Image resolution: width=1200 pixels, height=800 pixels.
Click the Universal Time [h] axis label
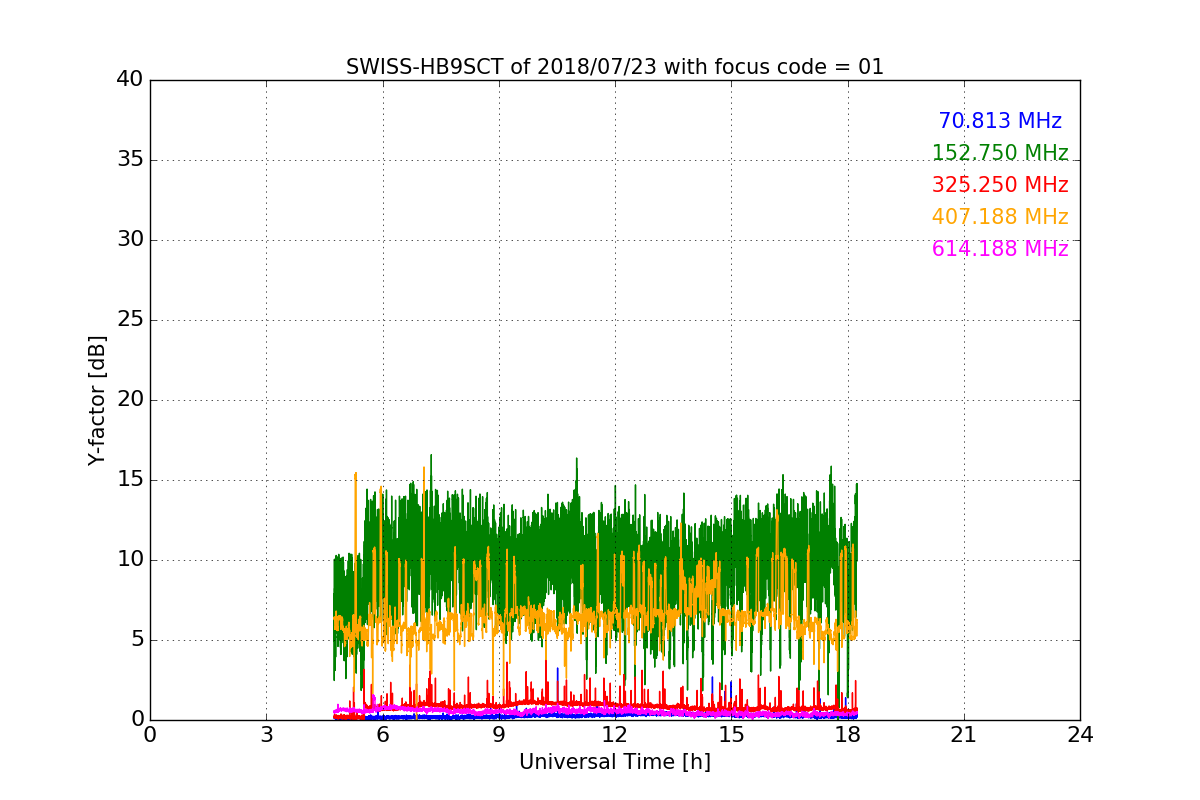coord(615,762)
